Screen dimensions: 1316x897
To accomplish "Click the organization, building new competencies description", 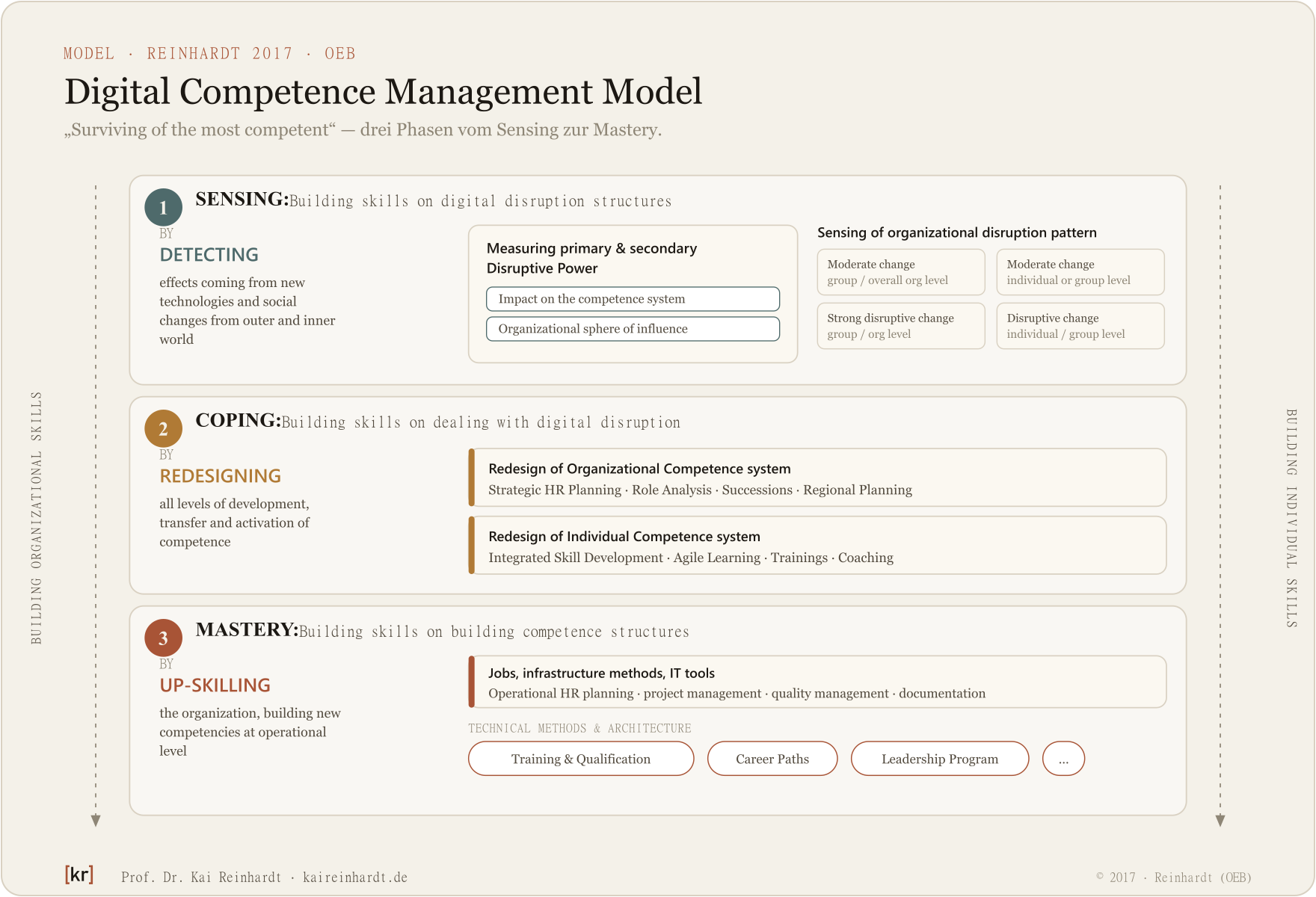I will [x=250, y=732].
